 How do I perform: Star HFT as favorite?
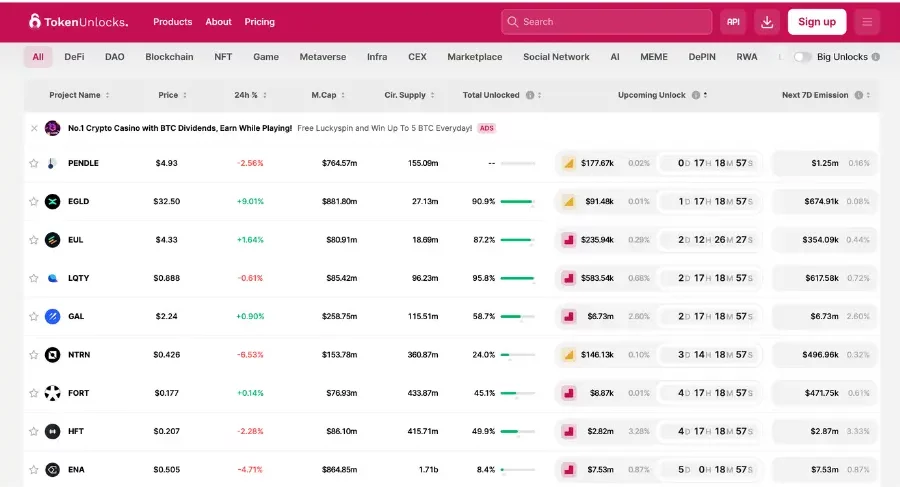click(34, 431)
